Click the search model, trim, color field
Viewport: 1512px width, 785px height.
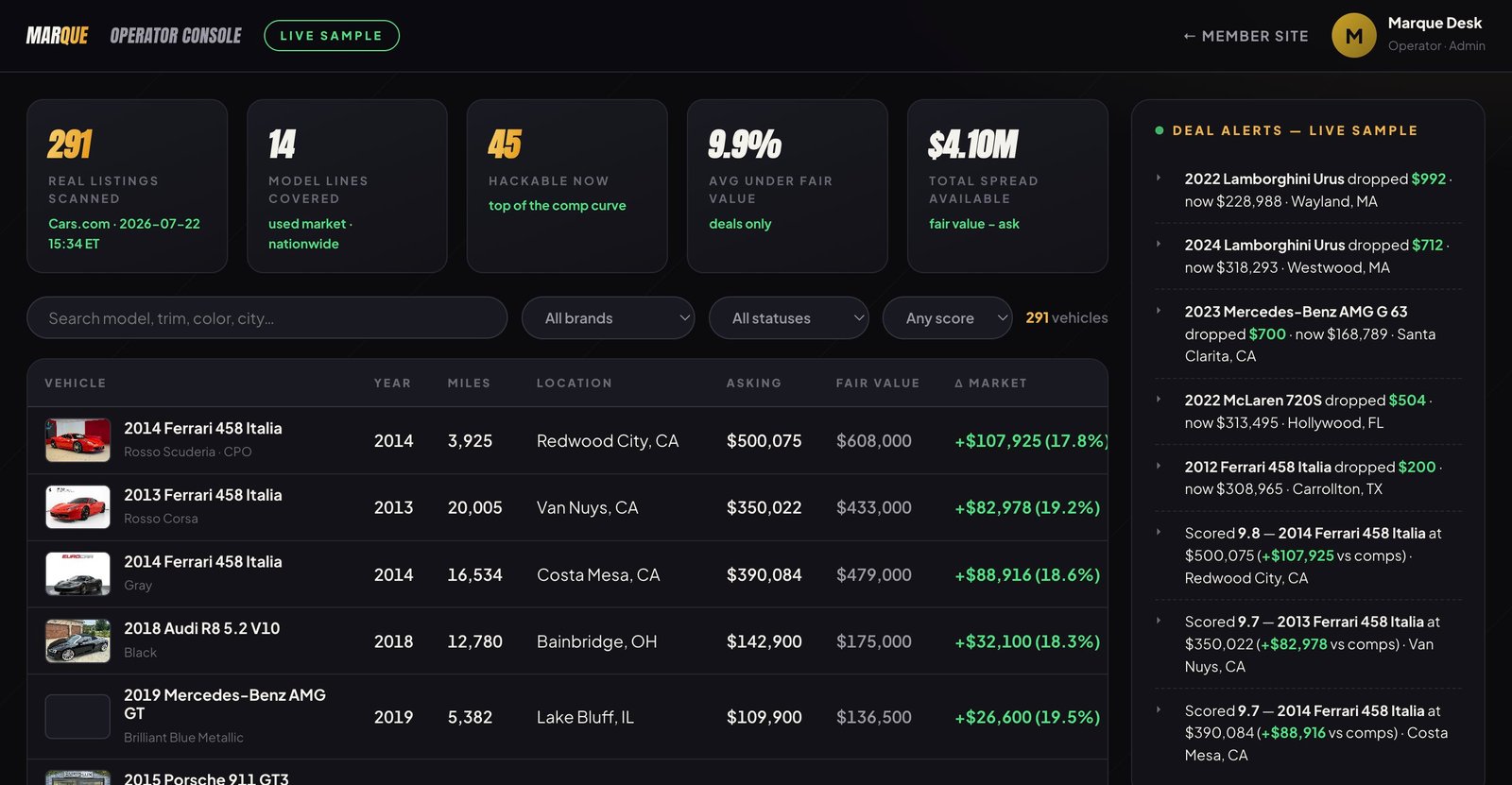point(267,318)
